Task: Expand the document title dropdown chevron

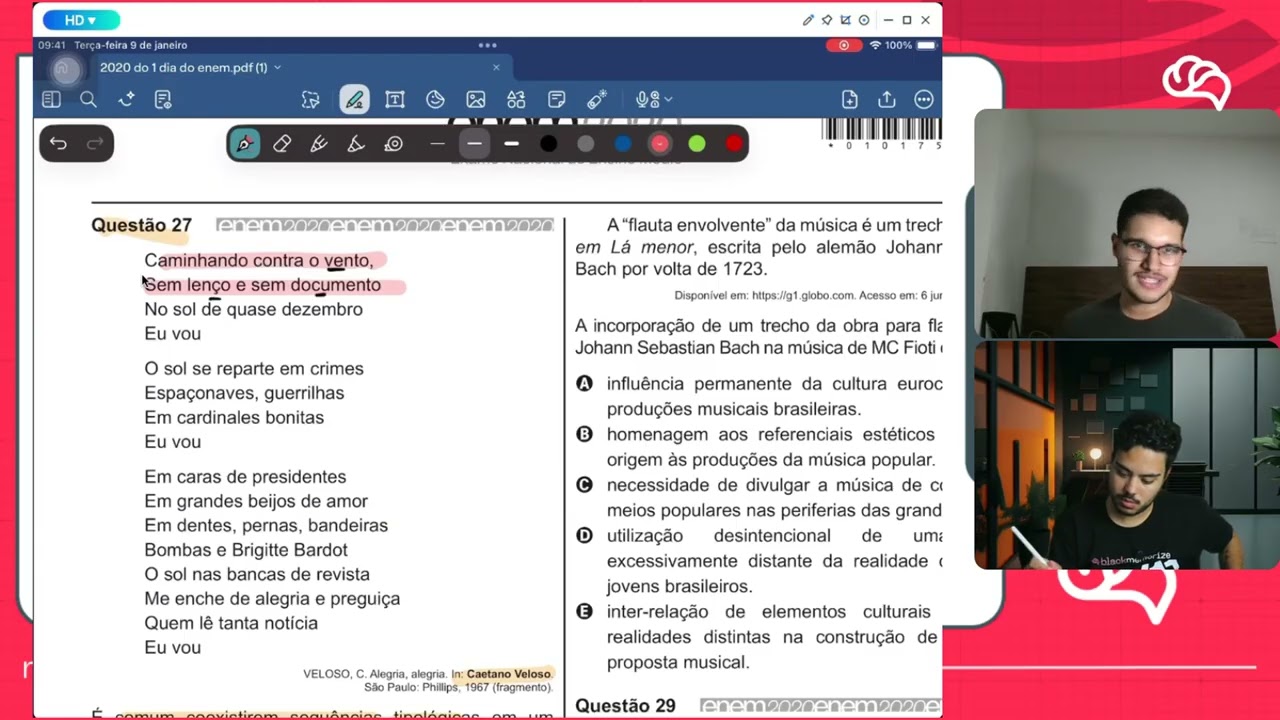Action: [x=277, y=67]
